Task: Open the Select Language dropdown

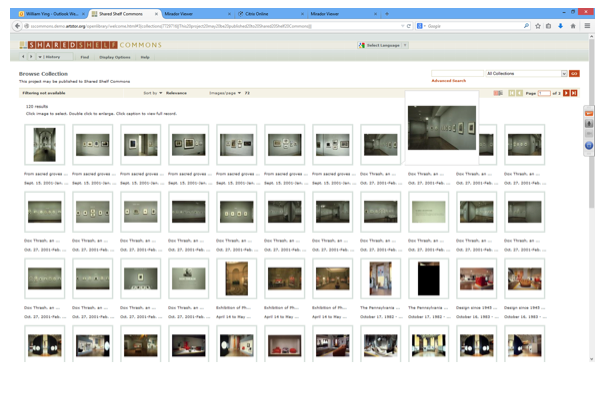Action: [383, 45]
